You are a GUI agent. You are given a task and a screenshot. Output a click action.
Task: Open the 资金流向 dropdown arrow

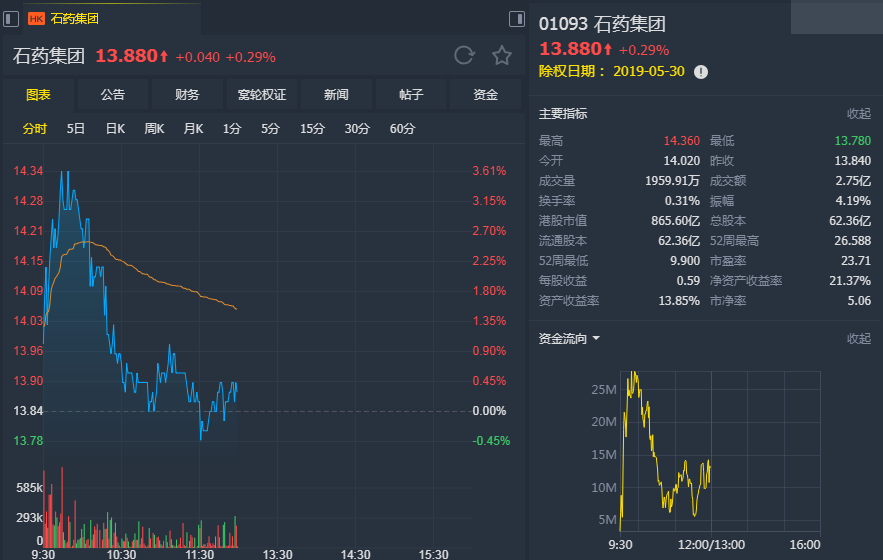(x=596, y=339)
